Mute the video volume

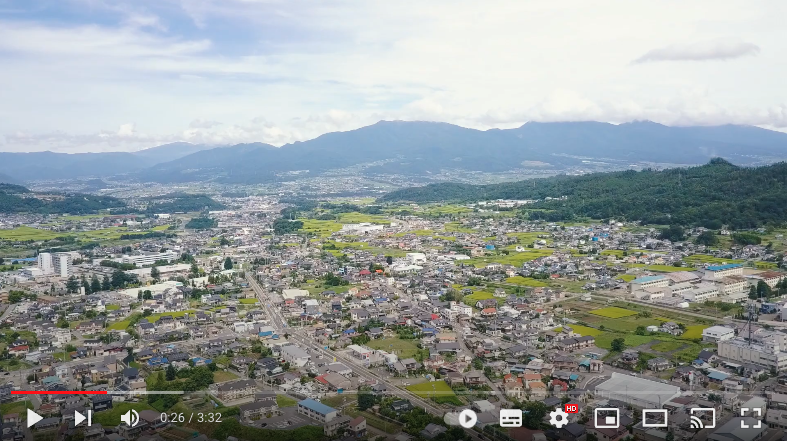click(x=130, y=418)
